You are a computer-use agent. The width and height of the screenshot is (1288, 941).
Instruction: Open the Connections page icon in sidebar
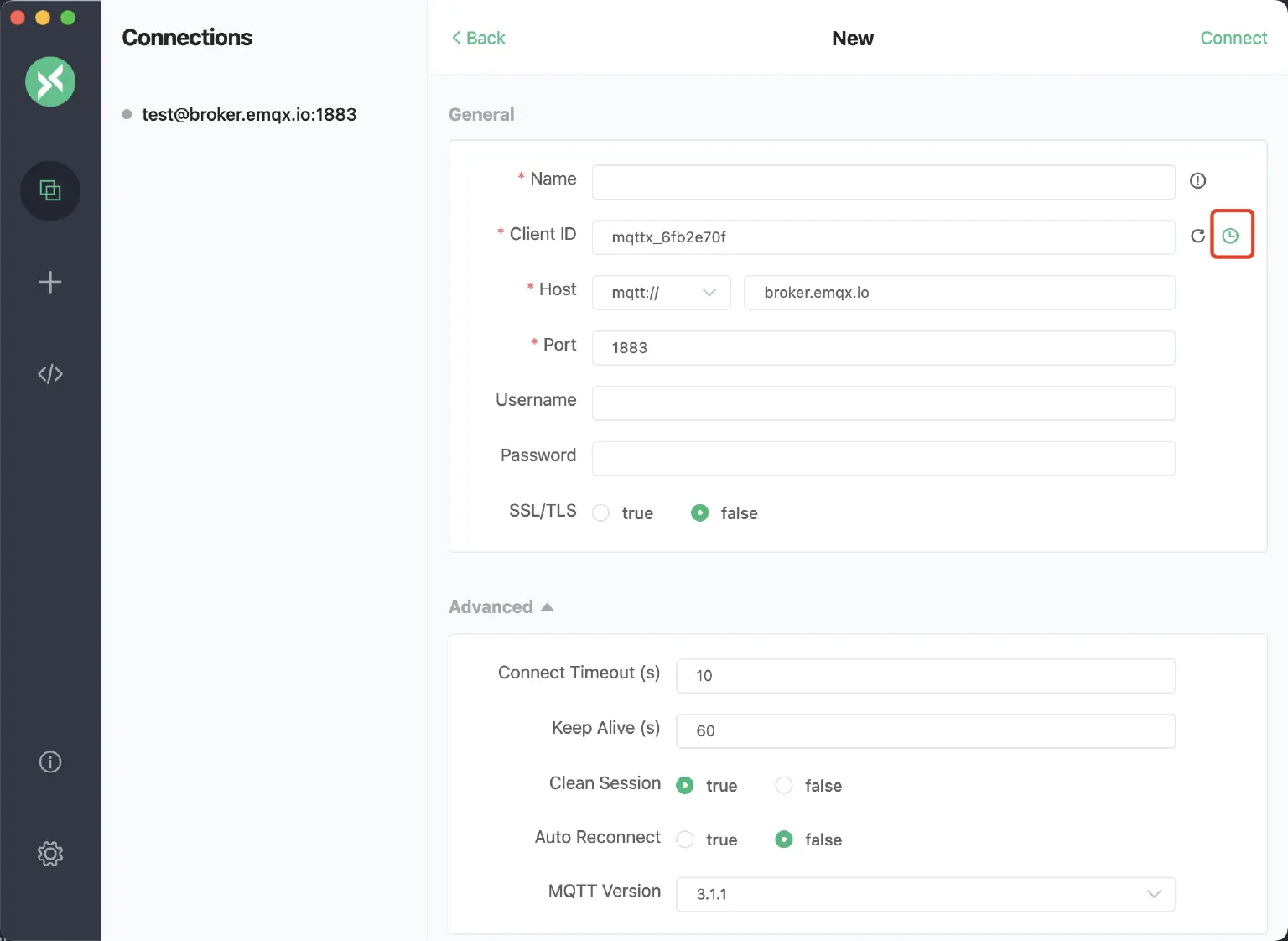(x=50, y=191)
